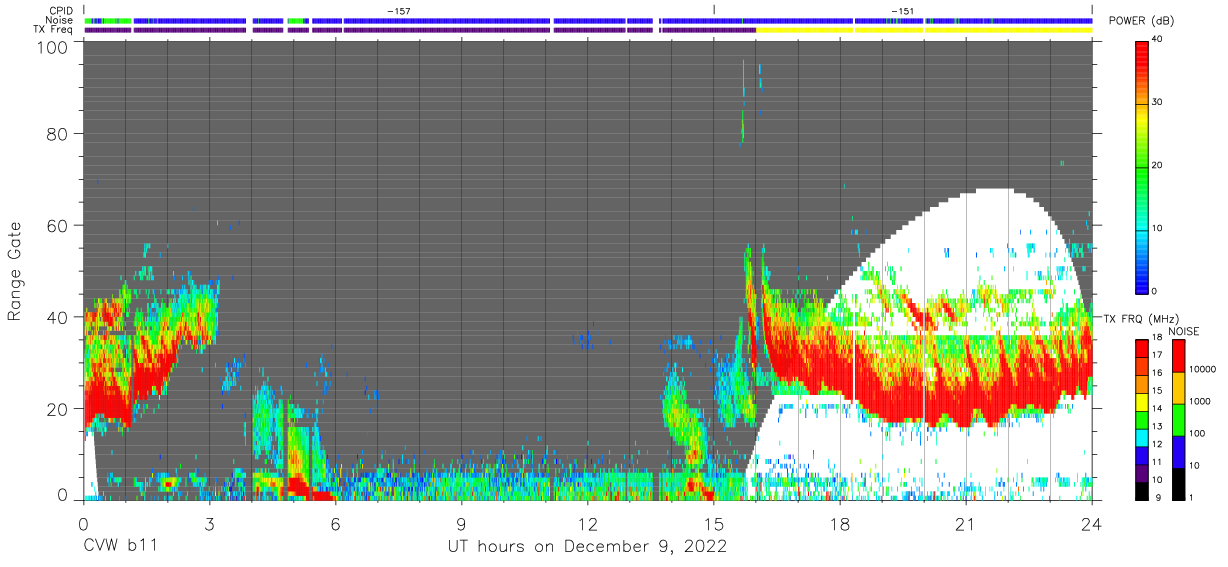Click the red top segment of NOISE color bar
This screenshot has width=1228, height=567.
click(x=1179, y=356)
